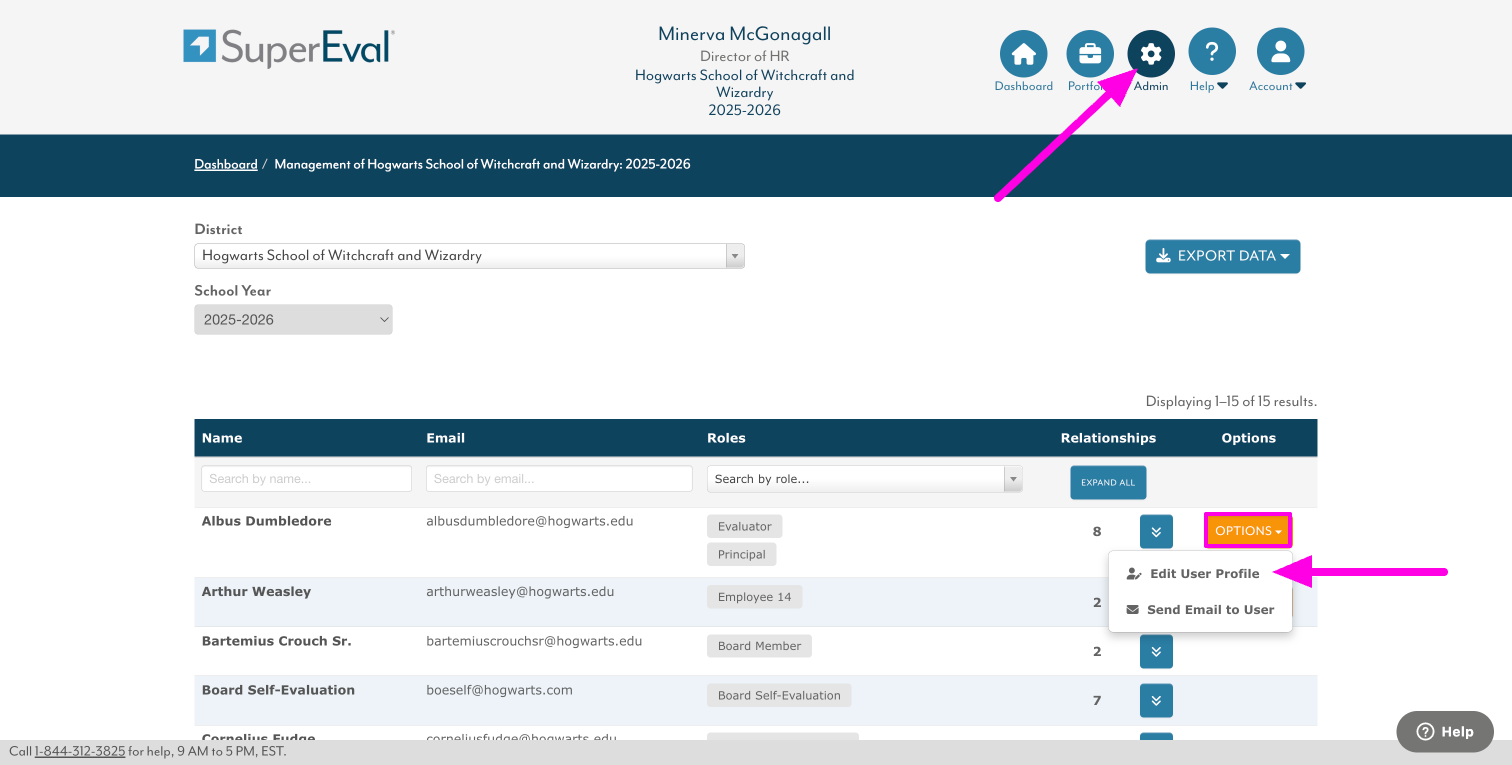
Task: Click the 1-844-312-3825 phone link
Action: (x=80, y=751)
